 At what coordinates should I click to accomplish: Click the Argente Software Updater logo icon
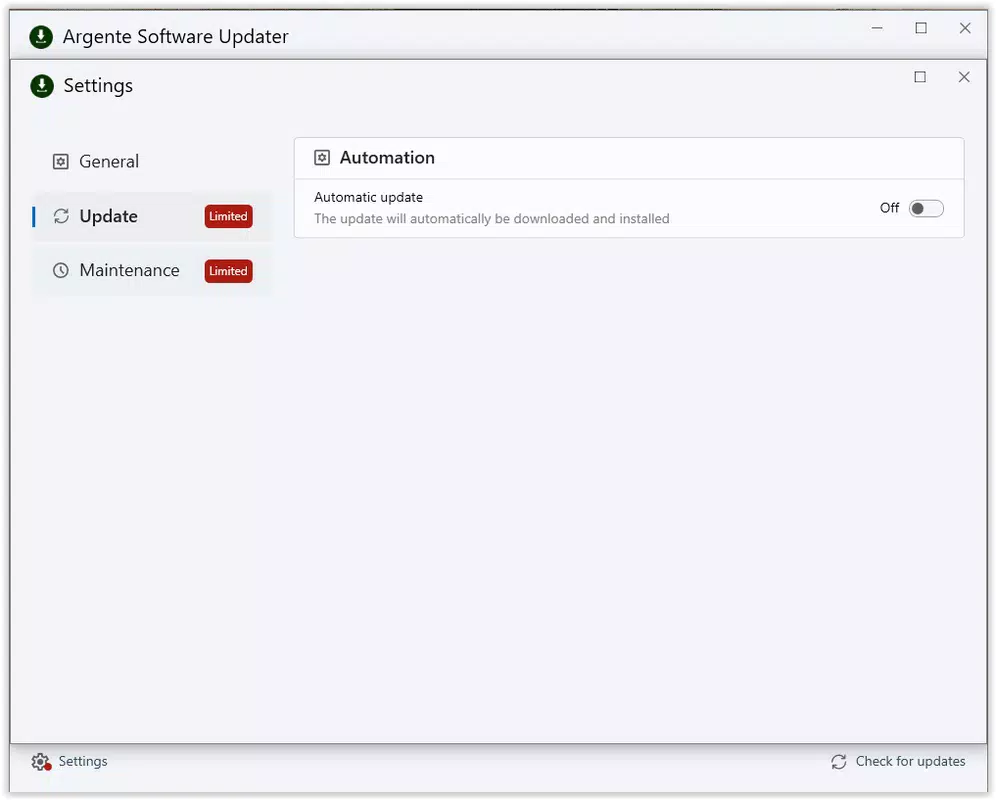pos(41,37)
